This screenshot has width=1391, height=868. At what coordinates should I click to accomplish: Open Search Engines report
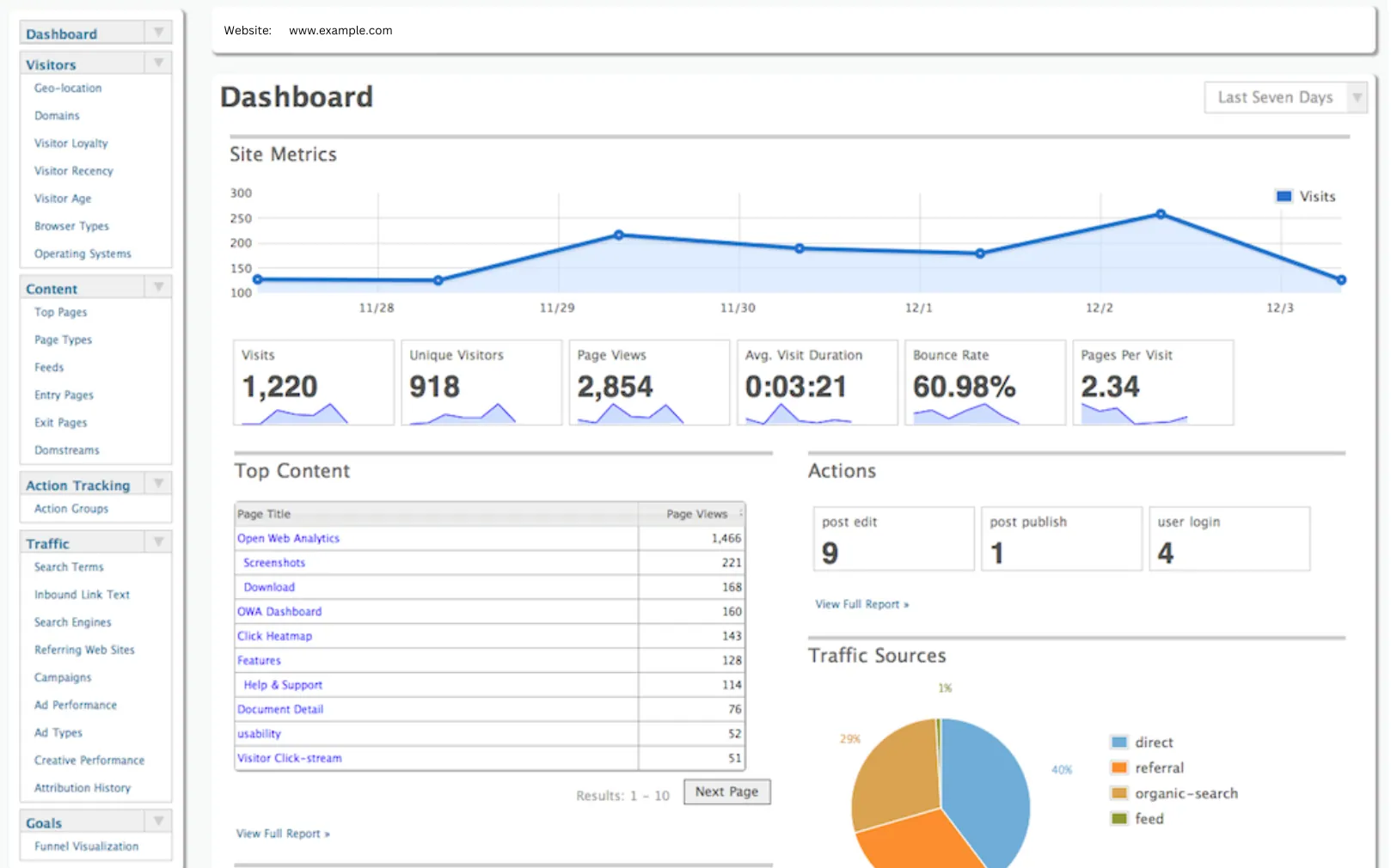[x=73, y=622]
